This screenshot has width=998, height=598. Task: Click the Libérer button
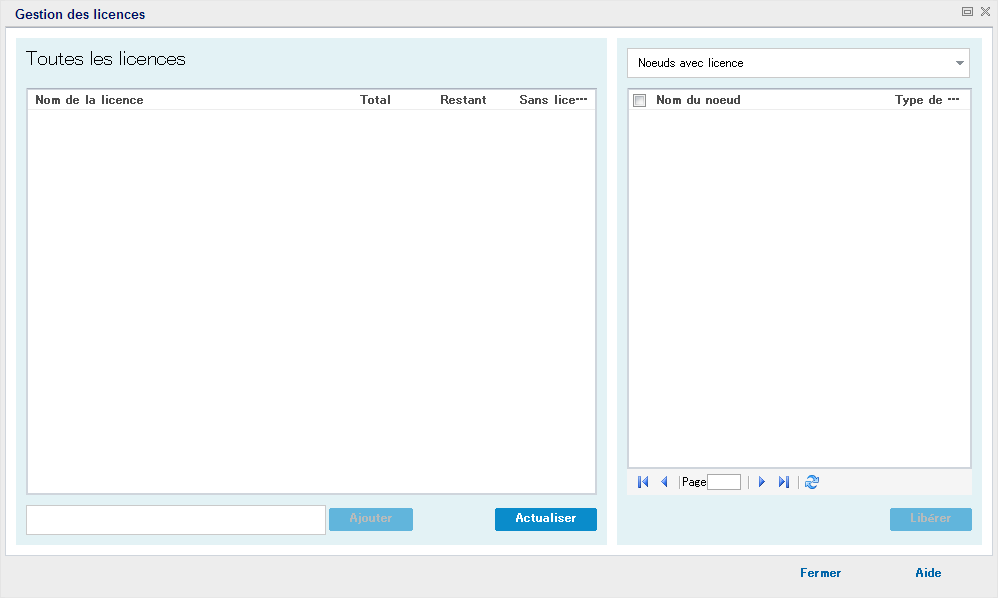pos(931,519)
